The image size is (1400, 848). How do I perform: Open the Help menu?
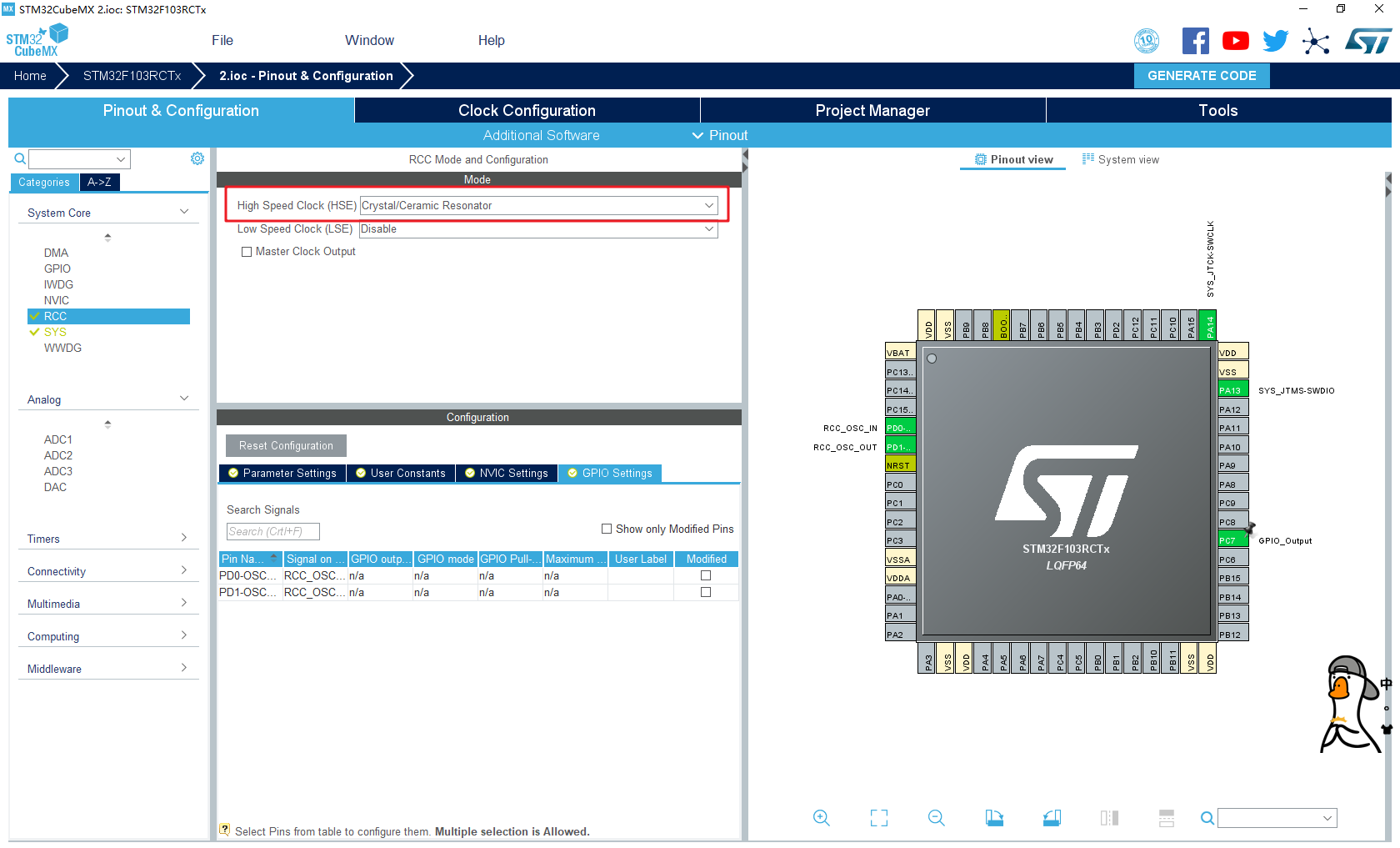492,40
